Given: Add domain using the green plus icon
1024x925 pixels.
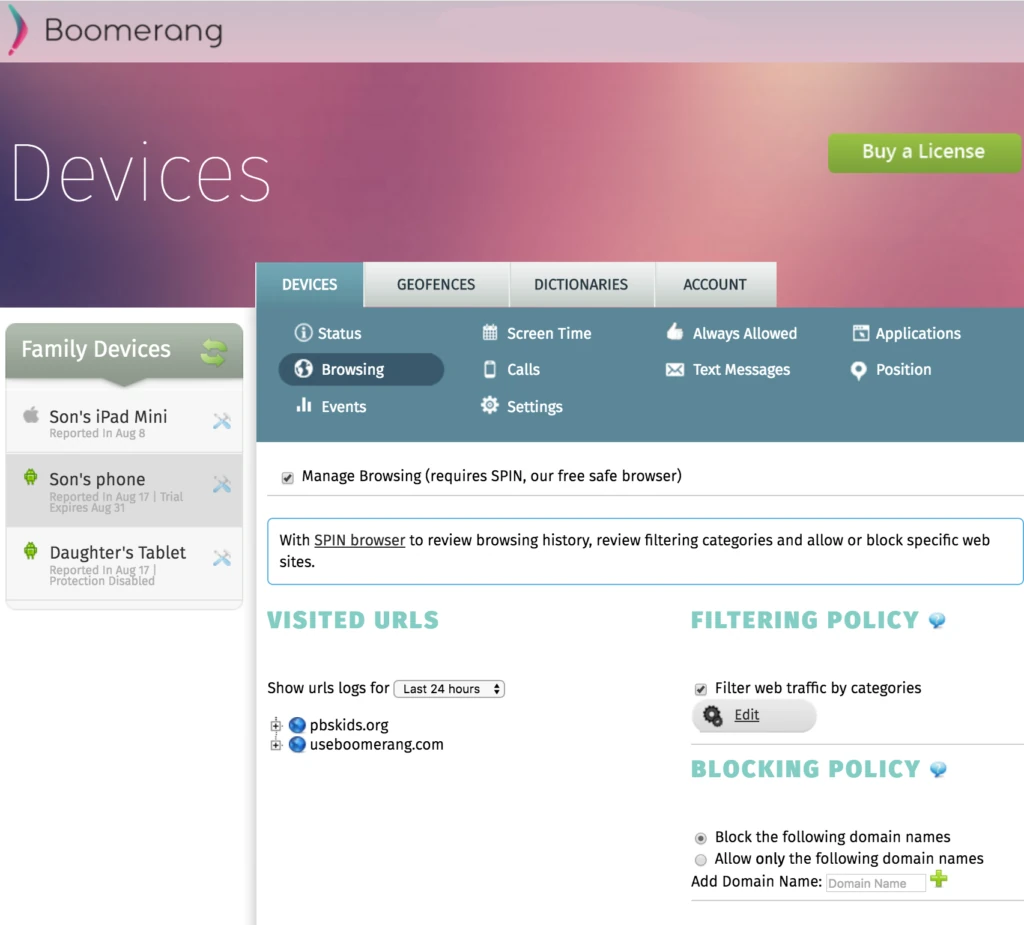Looking at the screenshot, I should click(938, 881).
